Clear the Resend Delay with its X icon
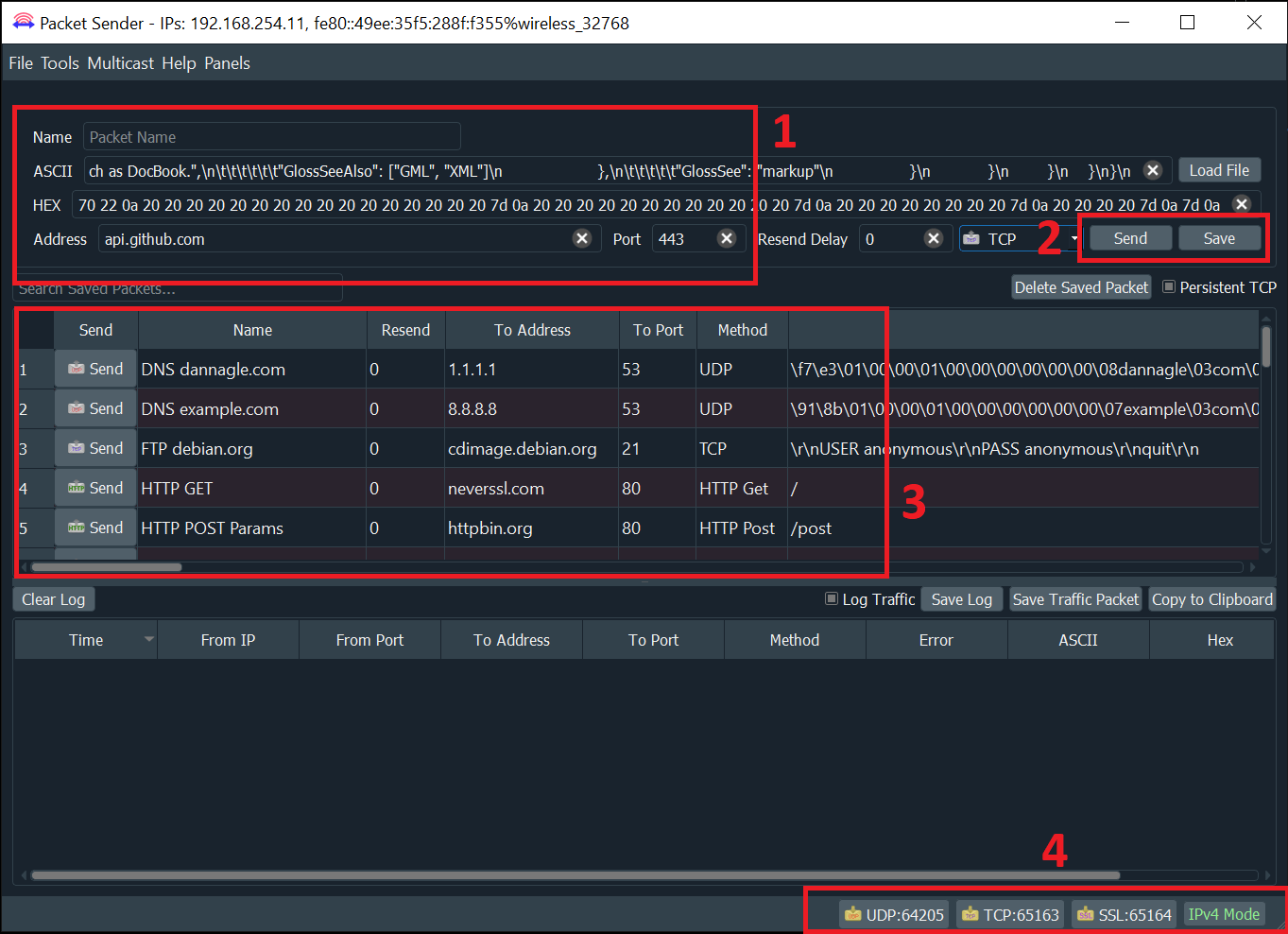1288x934 pixels. tap(934, 238)
